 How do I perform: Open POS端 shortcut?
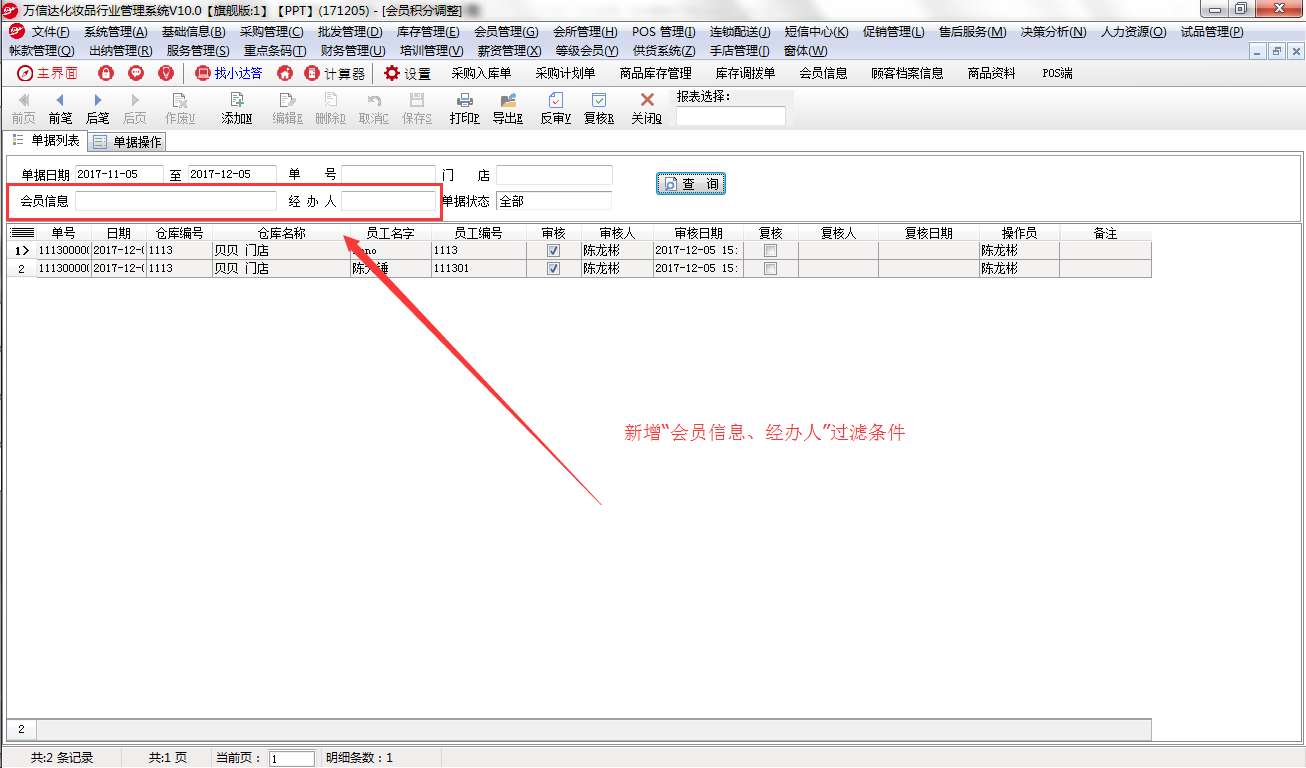point(1057,73)
